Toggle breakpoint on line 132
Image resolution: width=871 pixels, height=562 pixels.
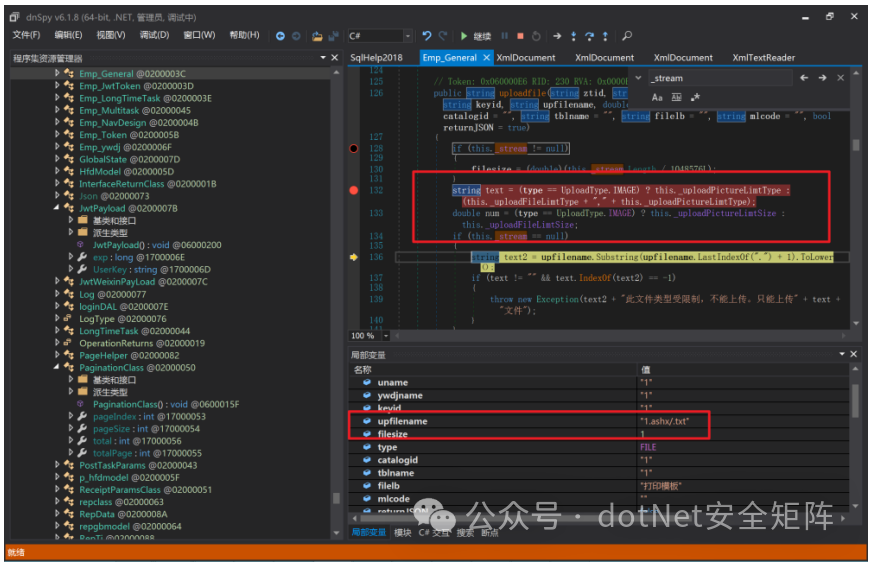click(x=354, y=190)
